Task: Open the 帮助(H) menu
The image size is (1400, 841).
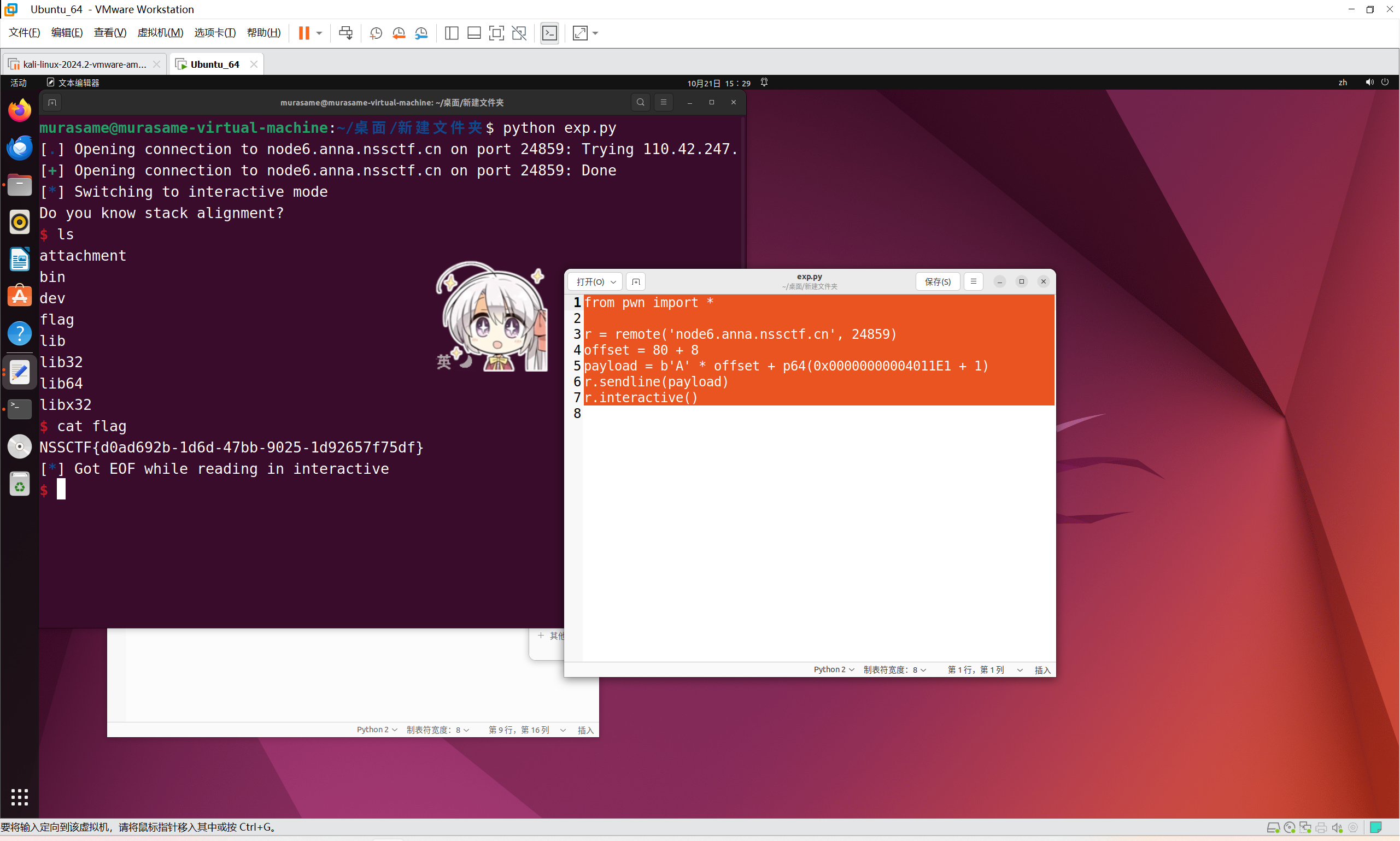Action: [x=263, y=33]
